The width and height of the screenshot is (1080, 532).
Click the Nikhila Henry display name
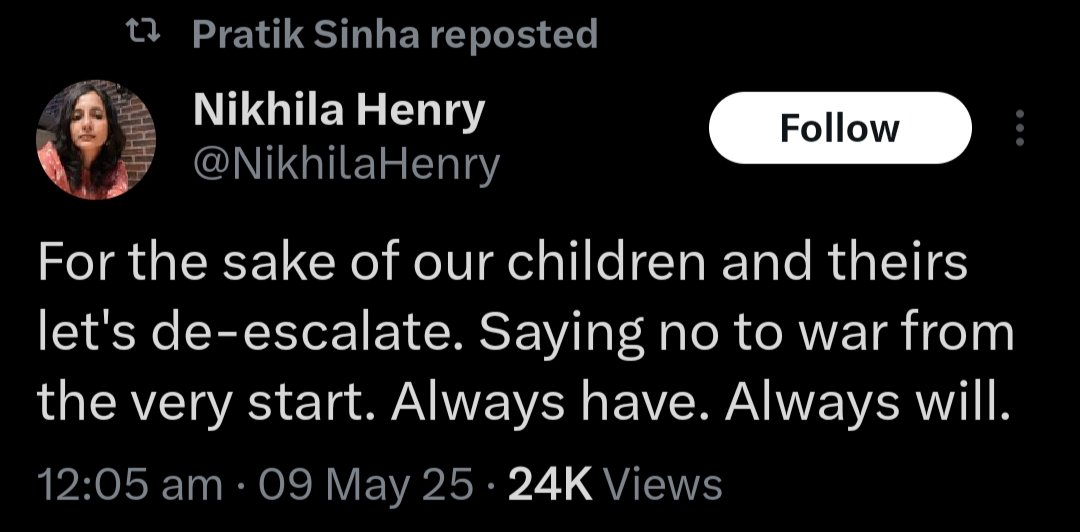point(337,111)
